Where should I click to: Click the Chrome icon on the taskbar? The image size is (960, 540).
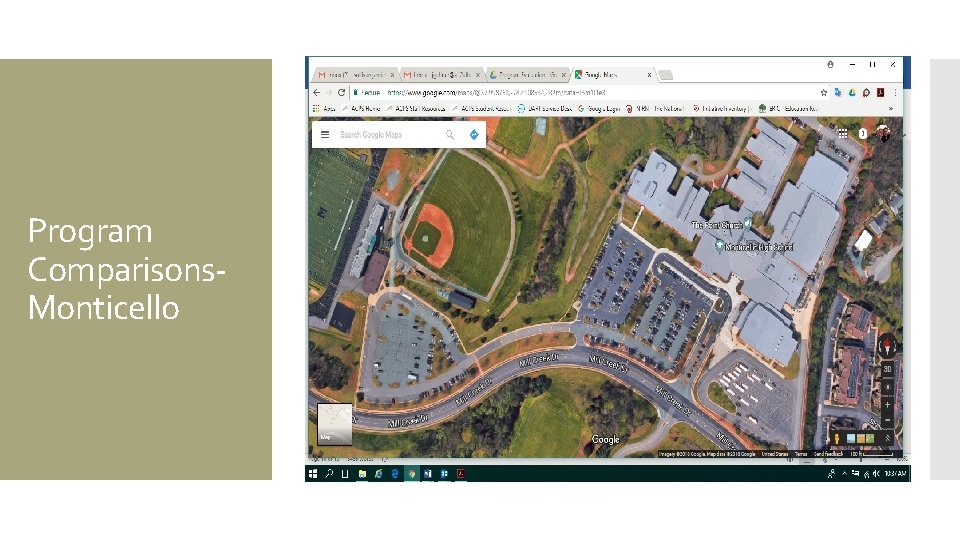(411, 473)
